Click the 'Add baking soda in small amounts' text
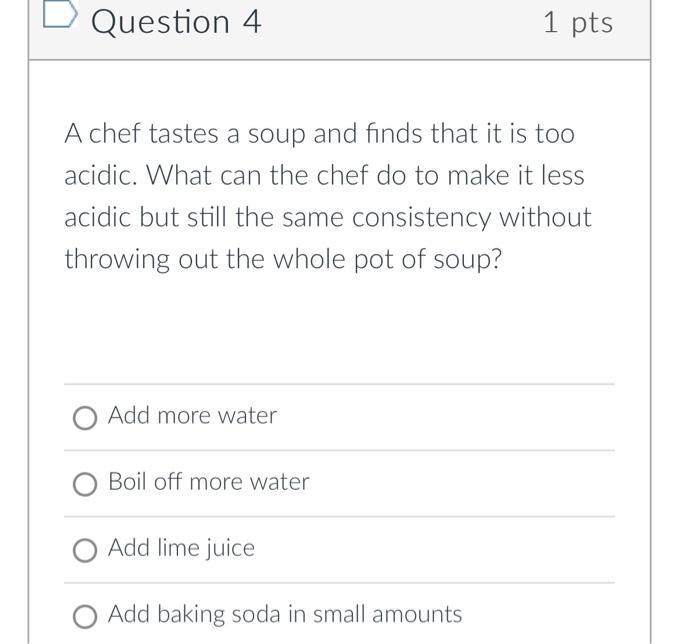 pos(285,614)
